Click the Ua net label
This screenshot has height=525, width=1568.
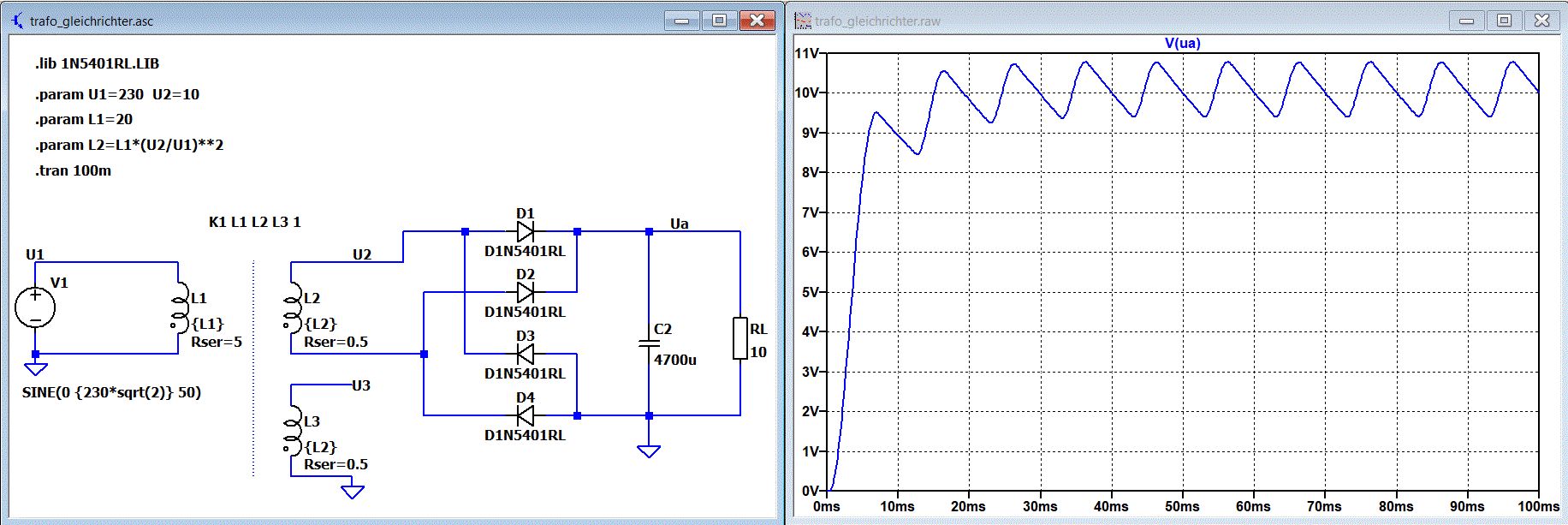[679, 224]
